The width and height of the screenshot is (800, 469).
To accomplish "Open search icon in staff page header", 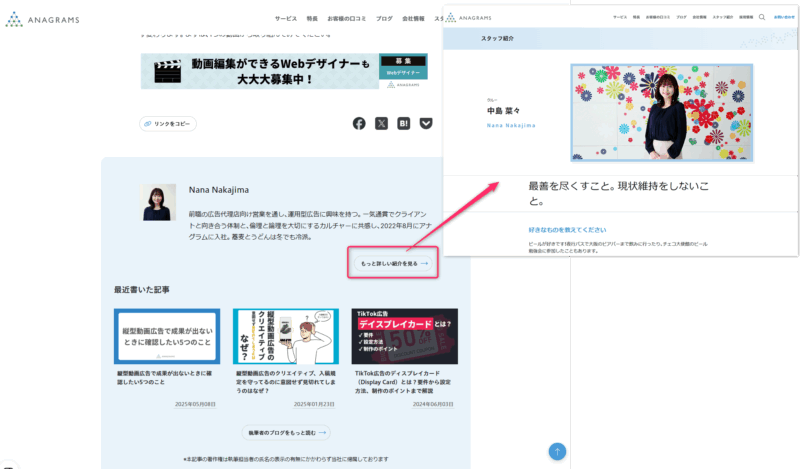I will tap(762, 17).
